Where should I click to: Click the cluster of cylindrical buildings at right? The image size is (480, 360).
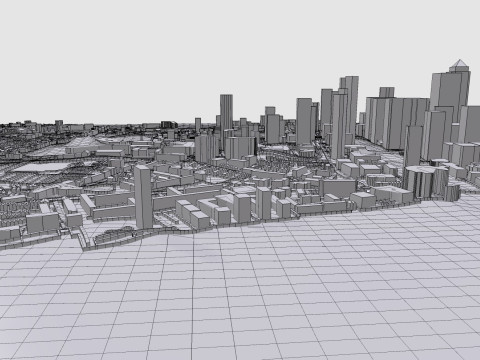coord(431,183)
